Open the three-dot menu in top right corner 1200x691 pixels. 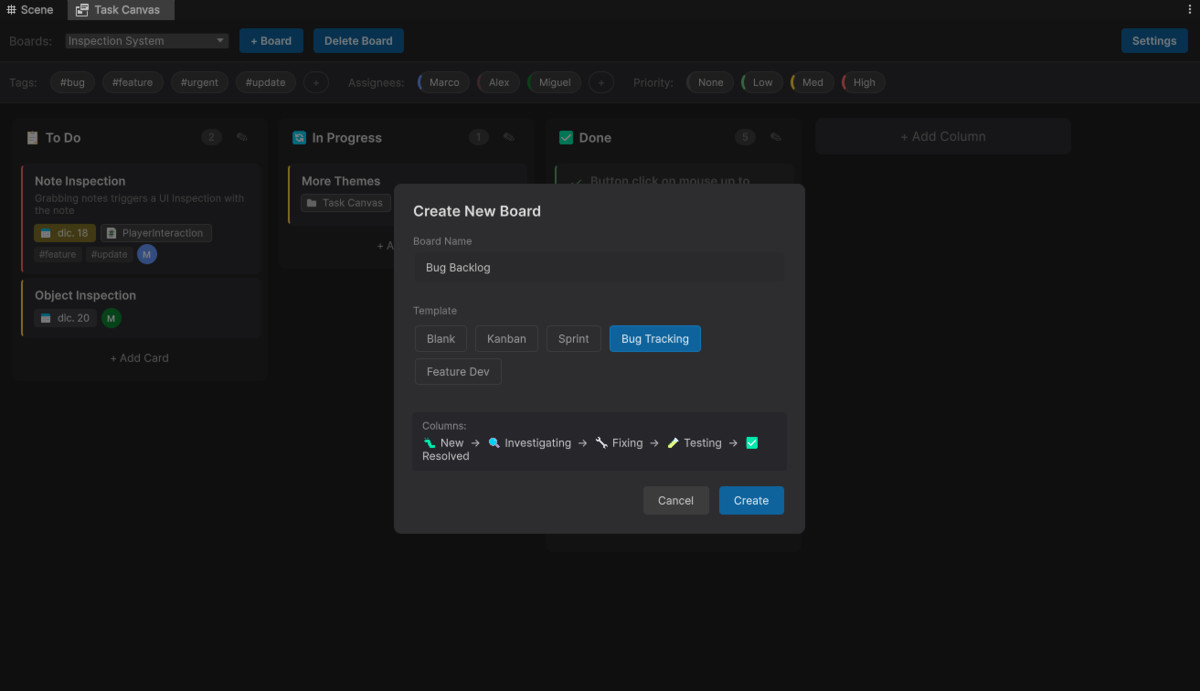pyautogui.click(x=1188, y=9)
